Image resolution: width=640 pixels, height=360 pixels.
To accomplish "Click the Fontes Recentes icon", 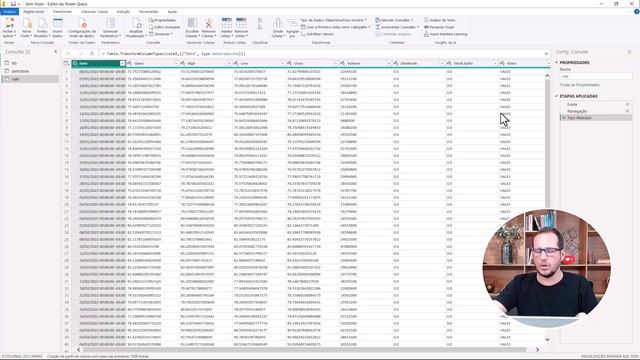I will tap(42, 24).
